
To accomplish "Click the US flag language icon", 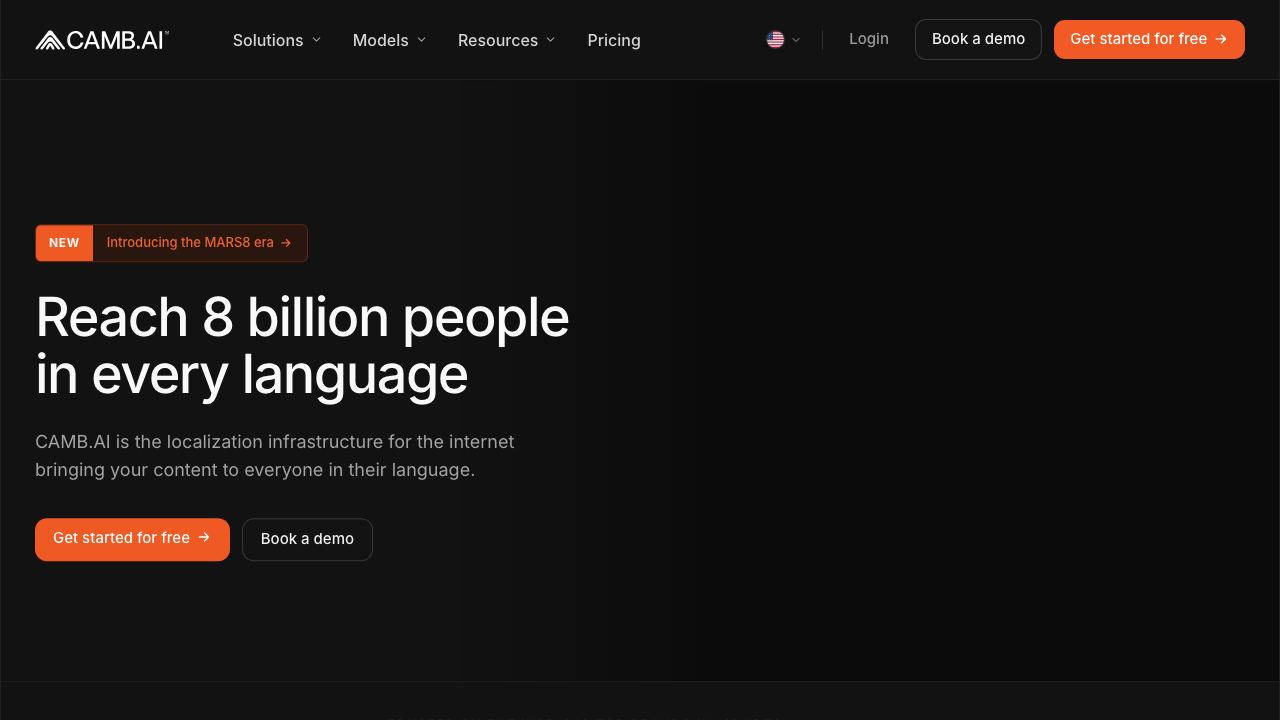I will coord(775,40).
